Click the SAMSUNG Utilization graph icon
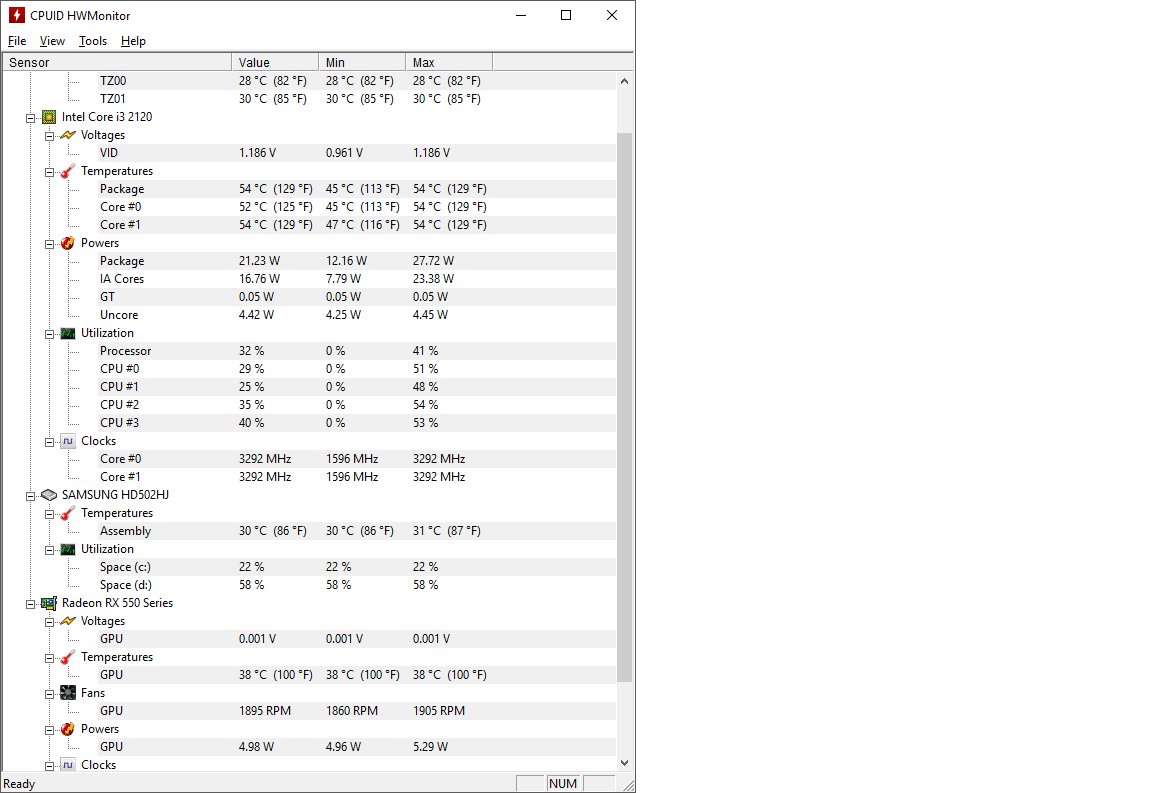Viewport: 1152px width, 793px height. (68, 549)
